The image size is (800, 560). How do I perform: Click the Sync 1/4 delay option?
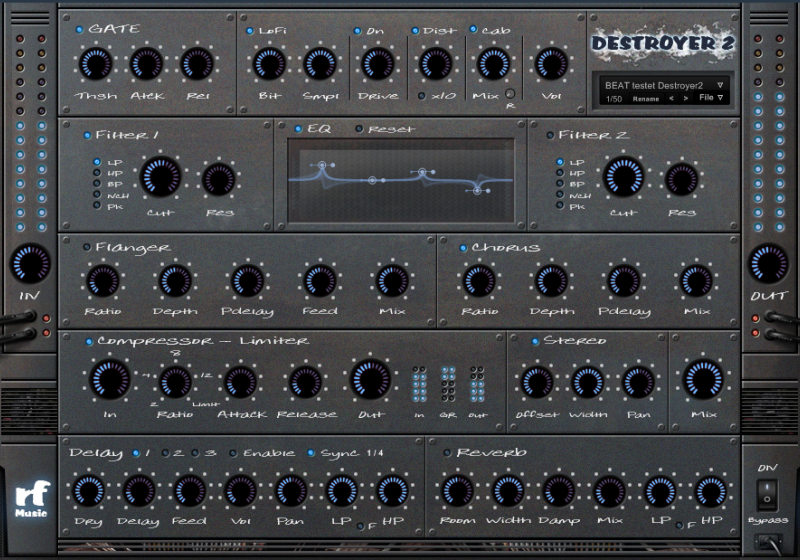point(312,453)
